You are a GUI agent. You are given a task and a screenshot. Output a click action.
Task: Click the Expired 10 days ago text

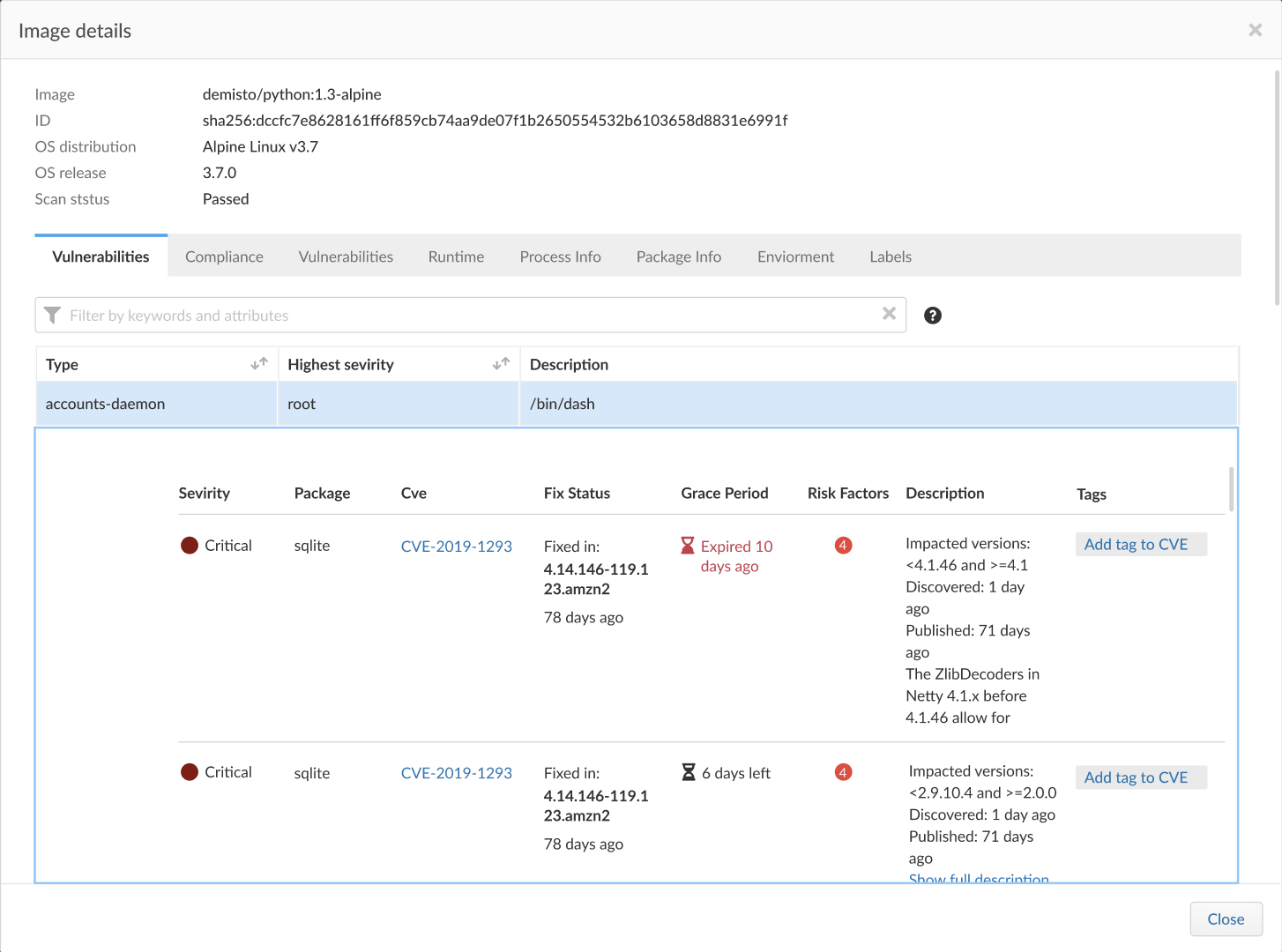coord(736,556)
